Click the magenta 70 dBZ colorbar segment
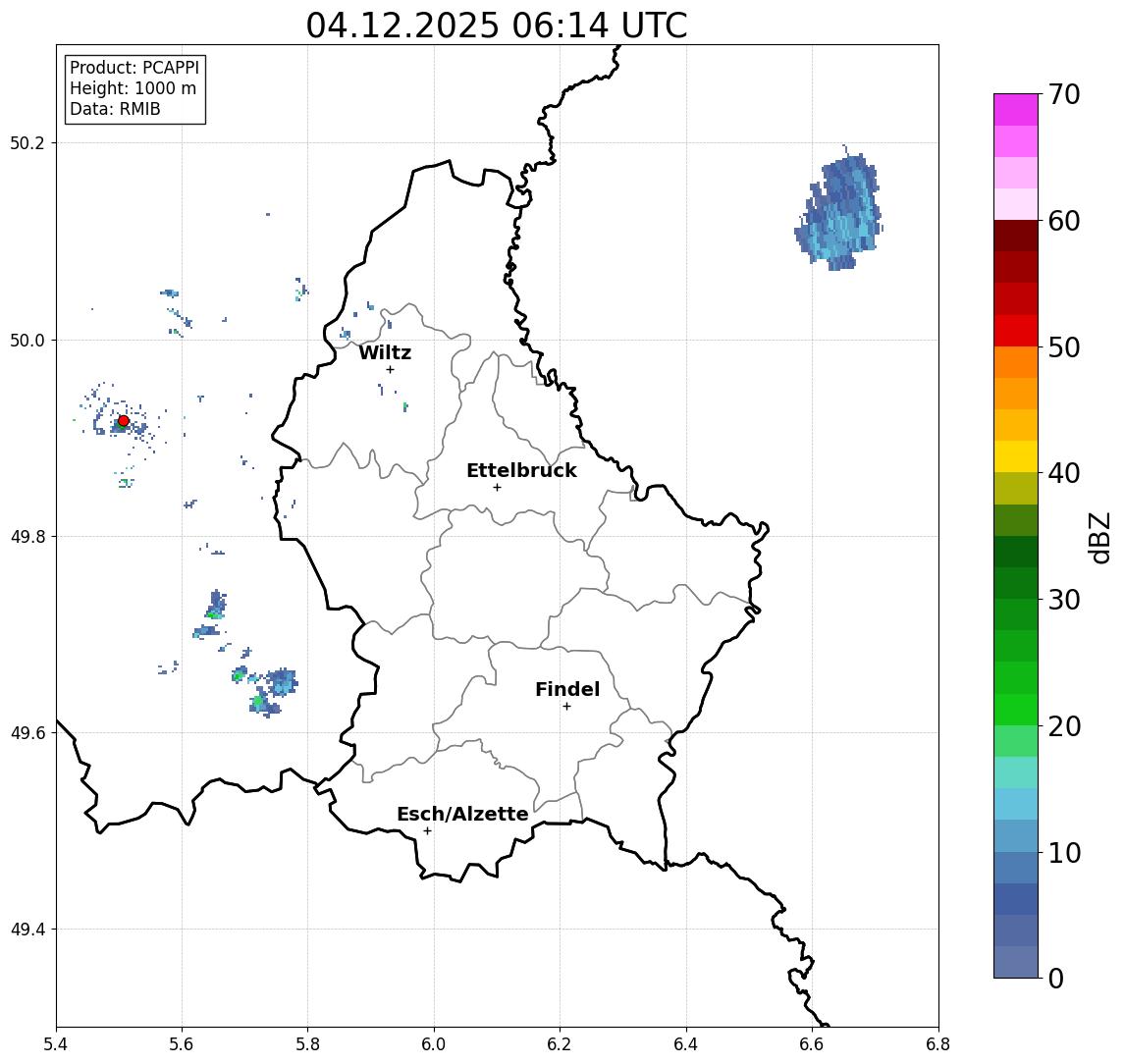 click(1016, 110)
